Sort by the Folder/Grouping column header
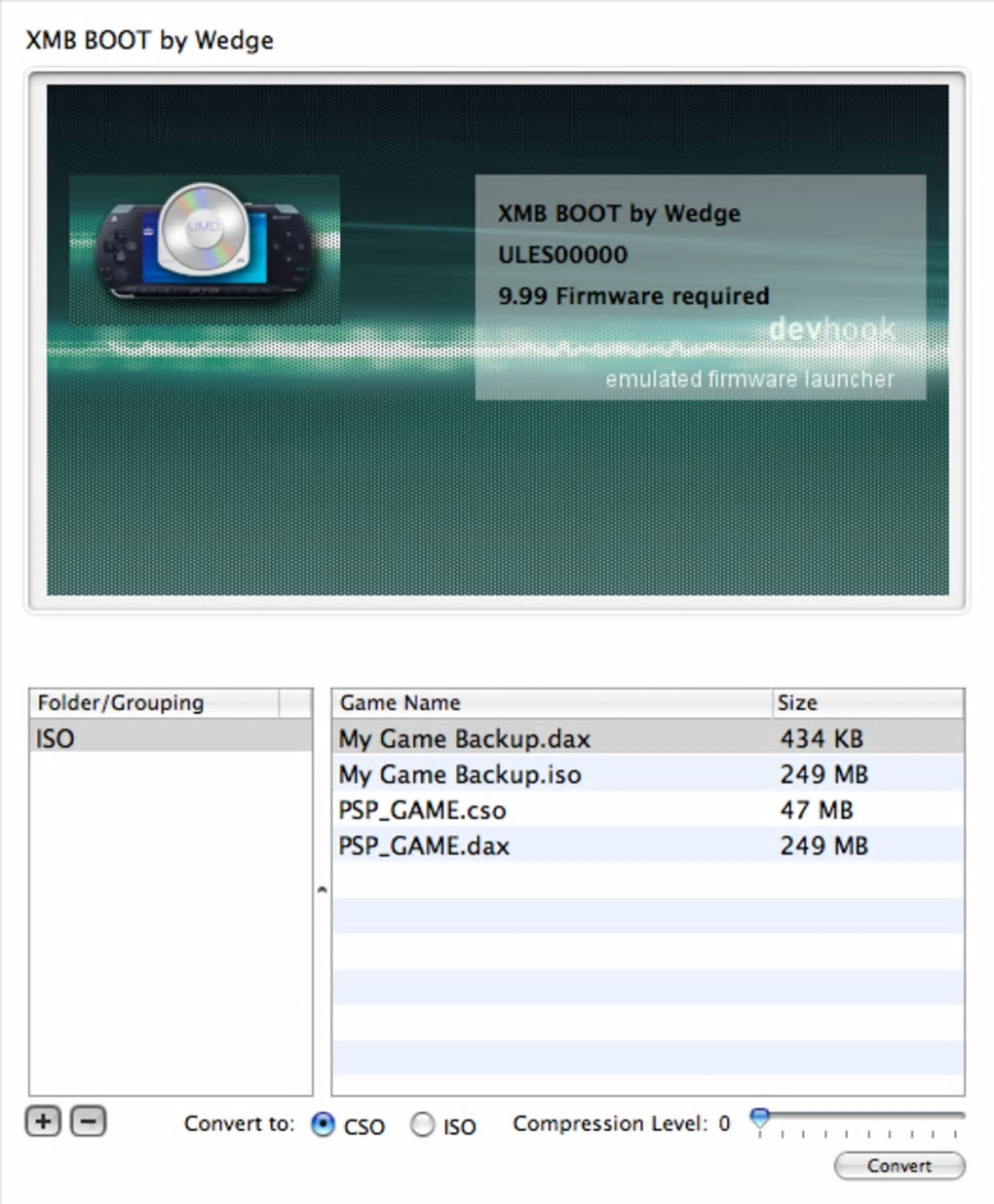The height and width of the screenshot is (1204, 994). 155,702
